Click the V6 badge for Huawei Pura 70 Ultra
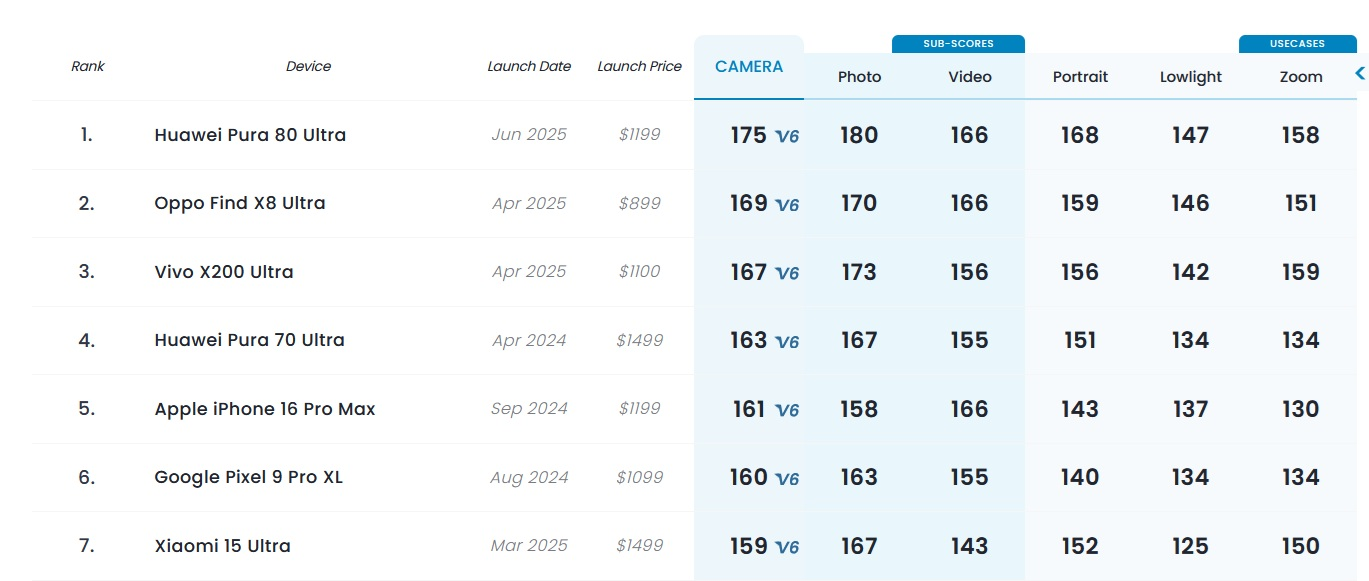This screenshot has height=581, width=1369. 788,342
